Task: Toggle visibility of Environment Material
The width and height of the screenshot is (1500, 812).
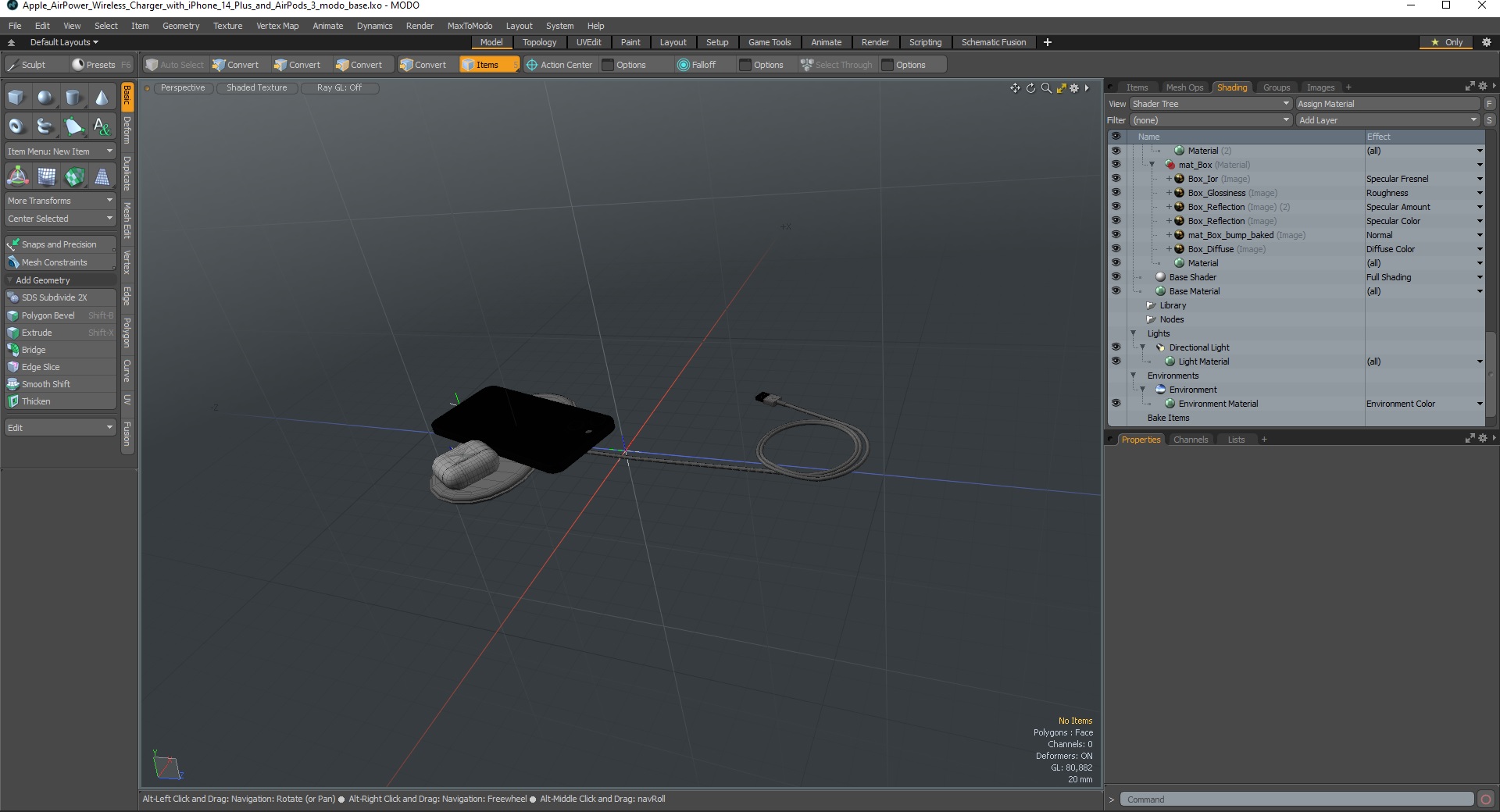Action: click(1116, 403)
